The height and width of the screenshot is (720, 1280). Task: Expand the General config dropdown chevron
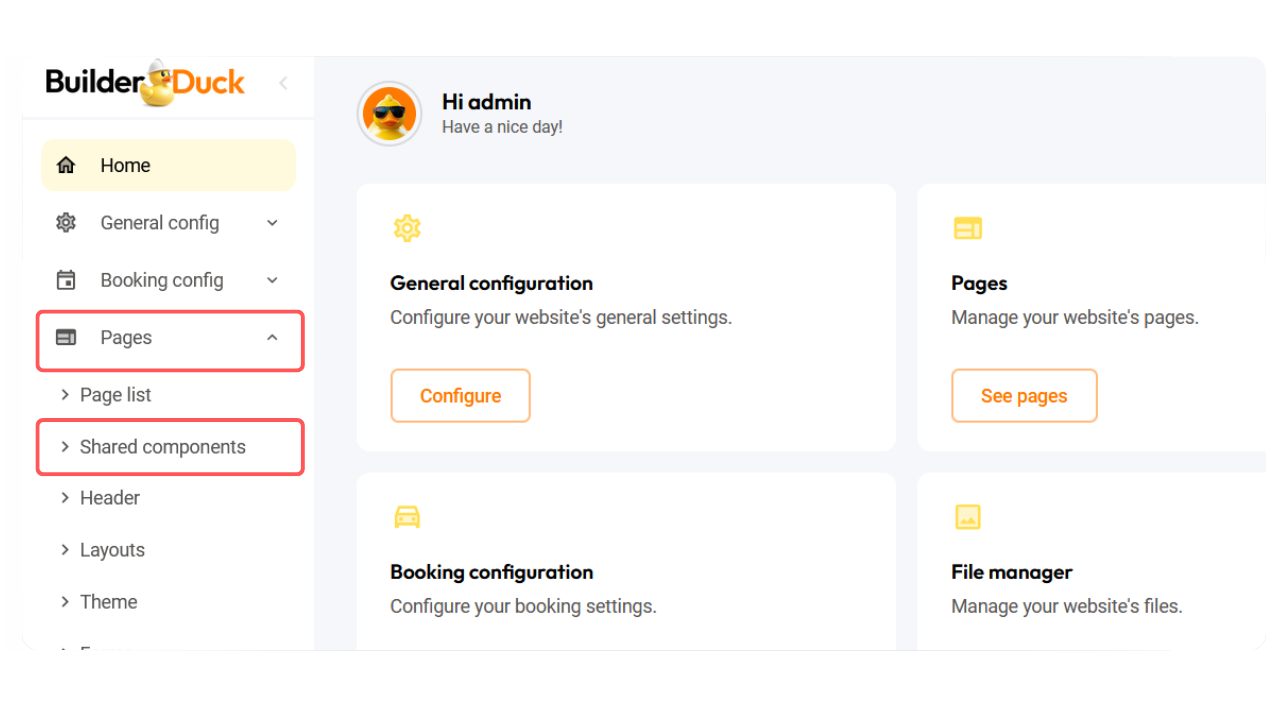(272, 223)
